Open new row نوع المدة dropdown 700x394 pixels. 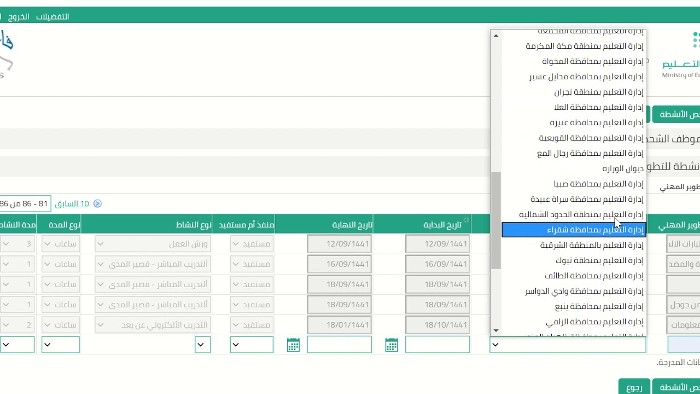(60, 344)
